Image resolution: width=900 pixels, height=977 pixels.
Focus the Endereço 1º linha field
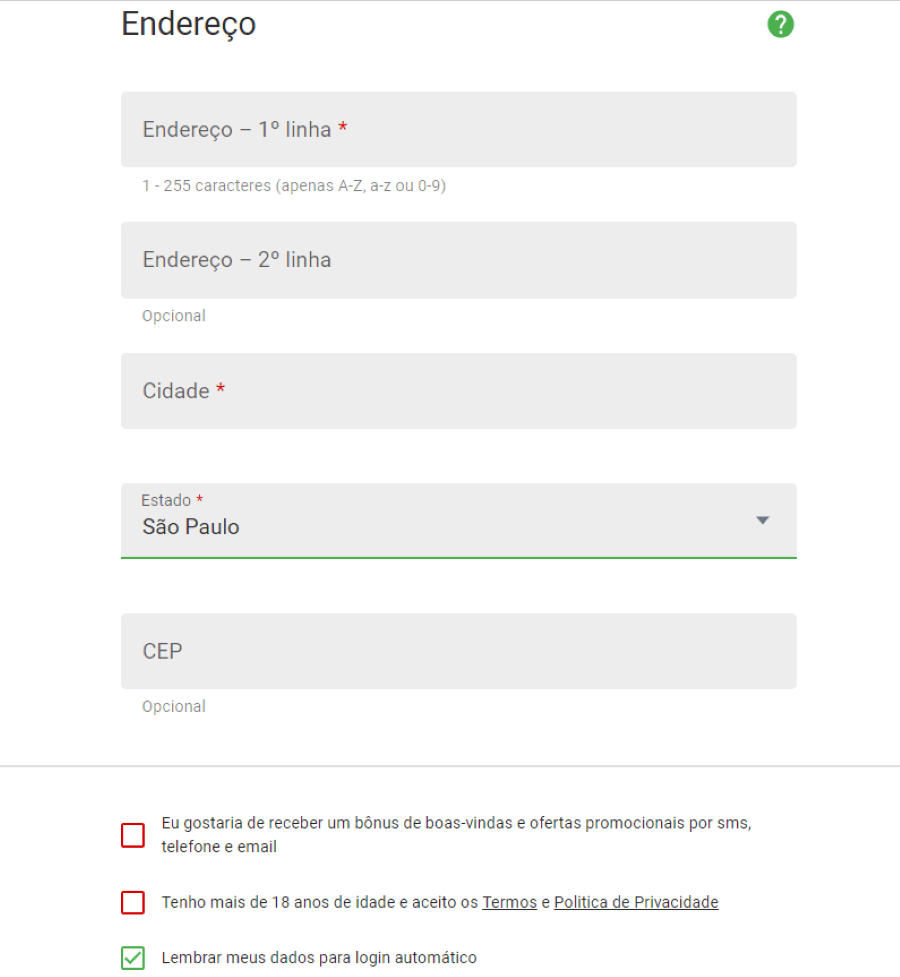click(459, 130)
